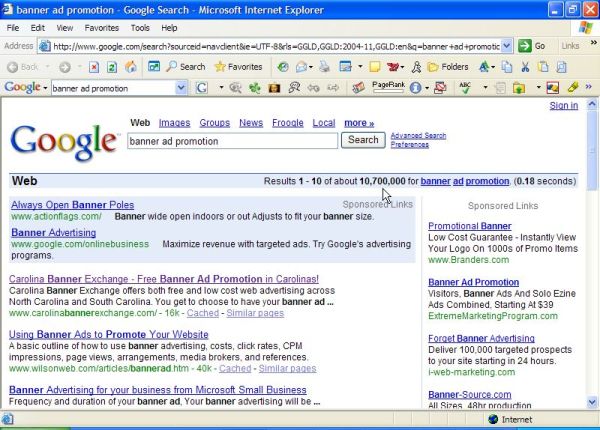Click the blue Page Info icon
This screenshot has width=600, height=430.
(415, 88)
